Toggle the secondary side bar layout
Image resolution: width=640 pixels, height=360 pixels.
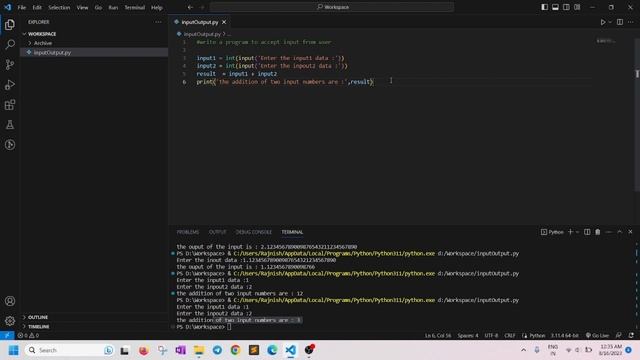(566, 7)
